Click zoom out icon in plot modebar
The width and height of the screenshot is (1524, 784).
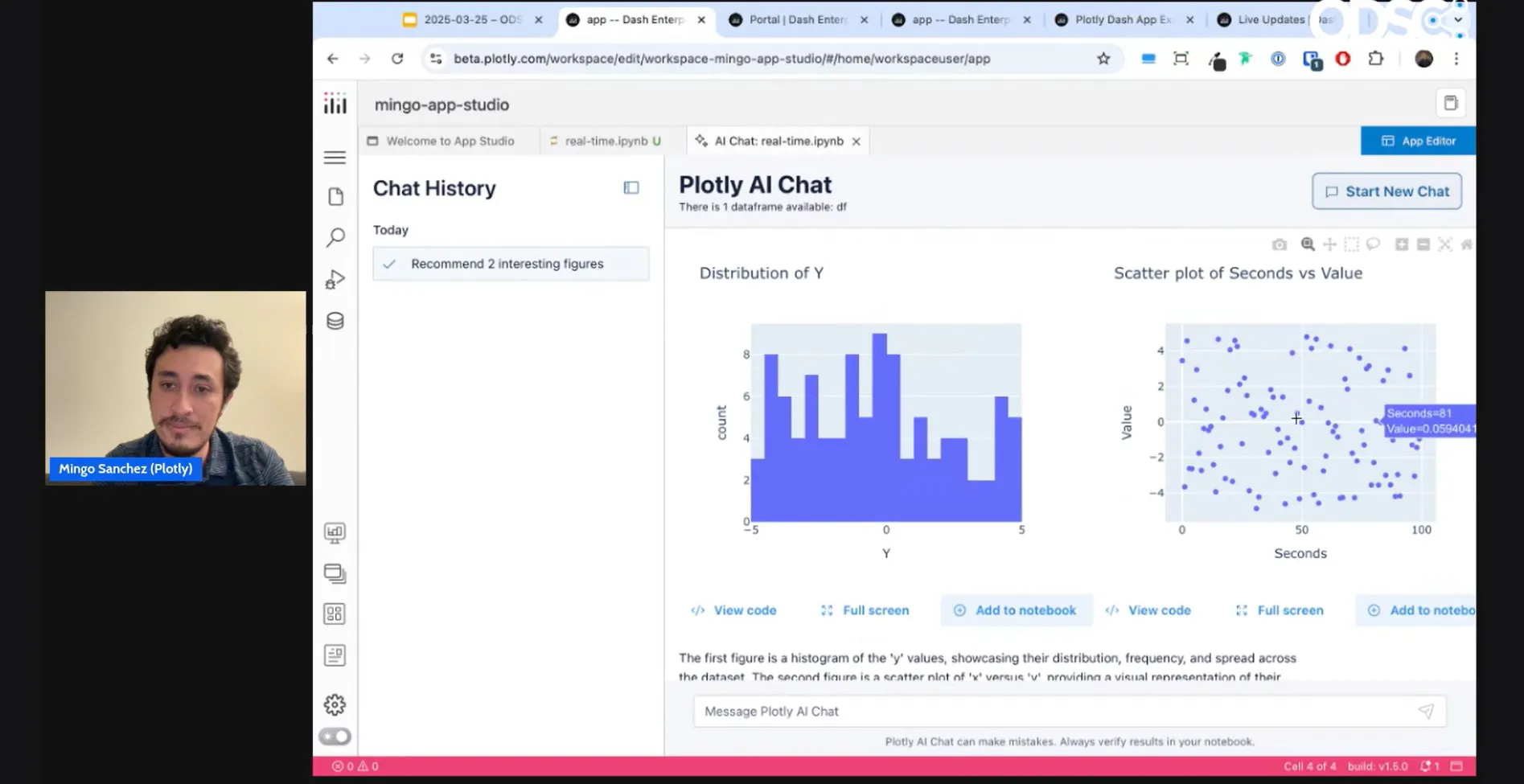click(x=1423, y=244)
